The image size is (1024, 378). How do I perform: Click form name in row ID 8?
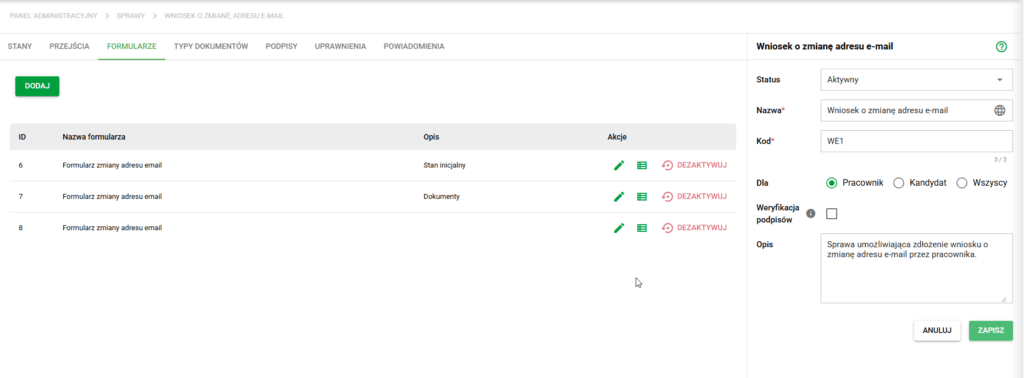pos(112,228)
